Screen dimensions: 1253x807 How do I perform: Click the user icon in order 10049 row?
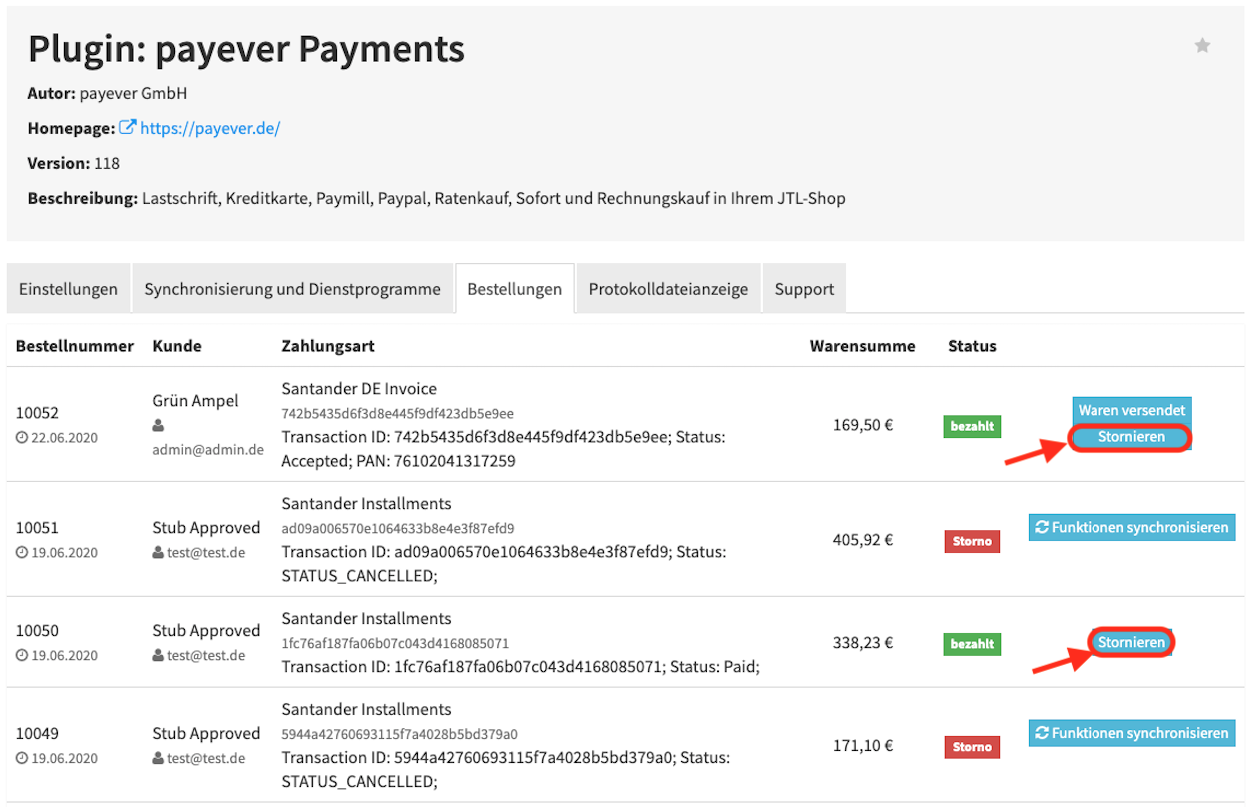tap(158, 759)
